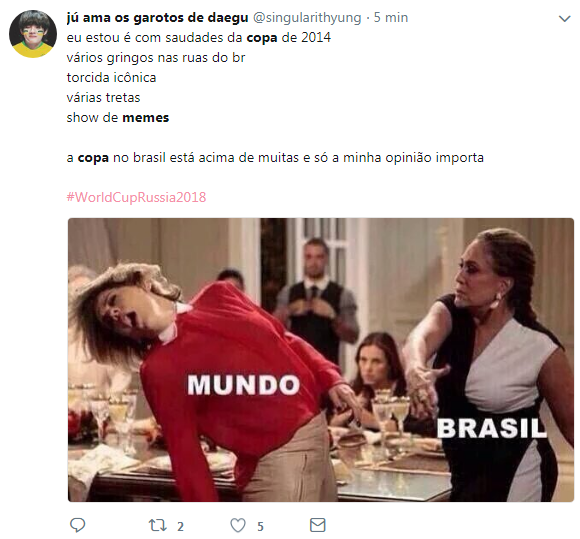Open the @singularithyung handle profile

(x=307, y=17)
